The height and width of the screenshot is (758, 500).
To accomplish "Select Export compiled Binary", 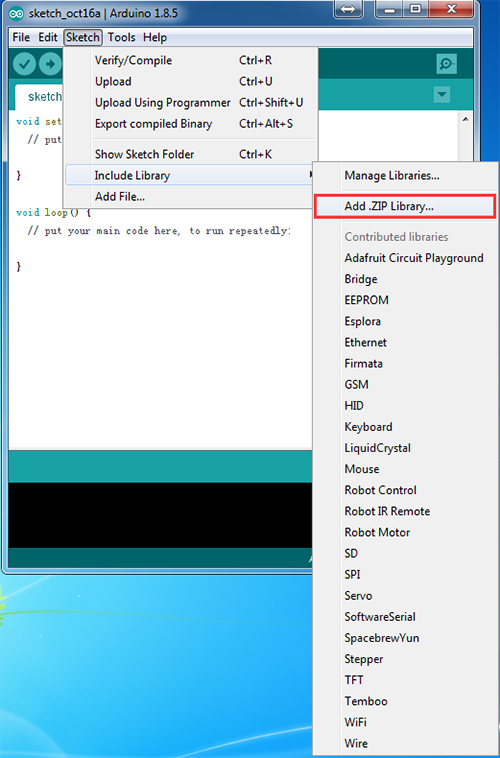I will click(191, 124).
